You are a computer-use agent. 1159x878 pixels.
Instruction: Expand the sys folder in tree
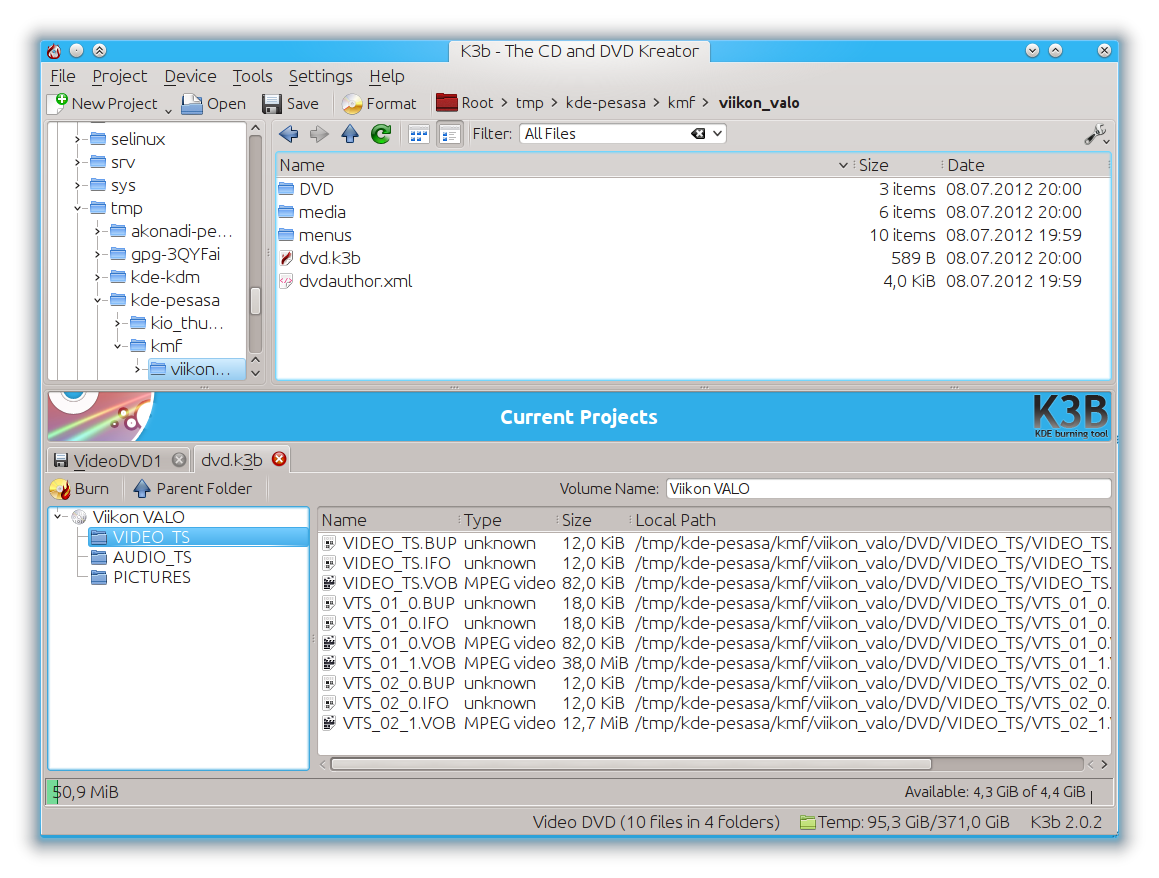(x=78, y=185)
